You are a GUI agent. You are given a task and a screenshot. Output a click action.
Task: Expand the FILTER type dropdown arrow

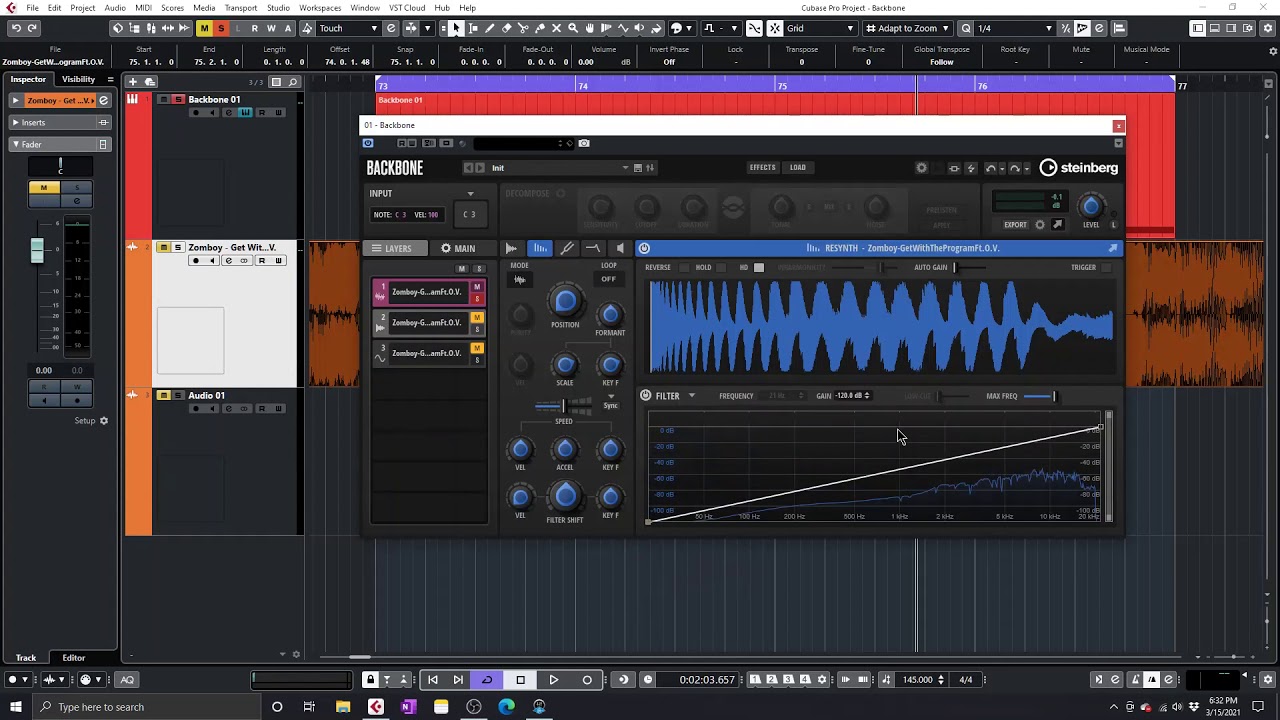click(x=691, y=396)
